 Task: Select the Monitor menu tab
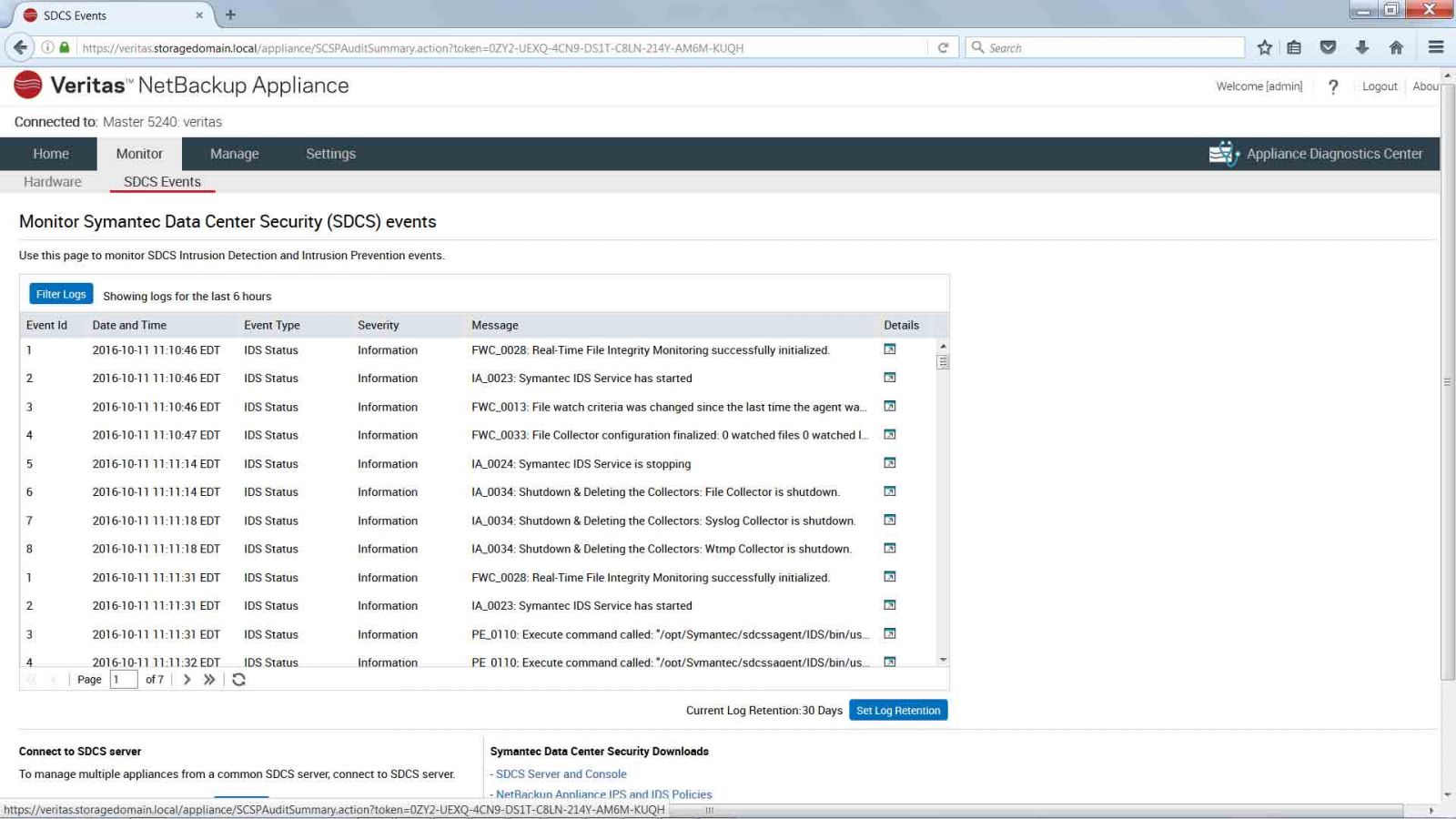(139, 154)
